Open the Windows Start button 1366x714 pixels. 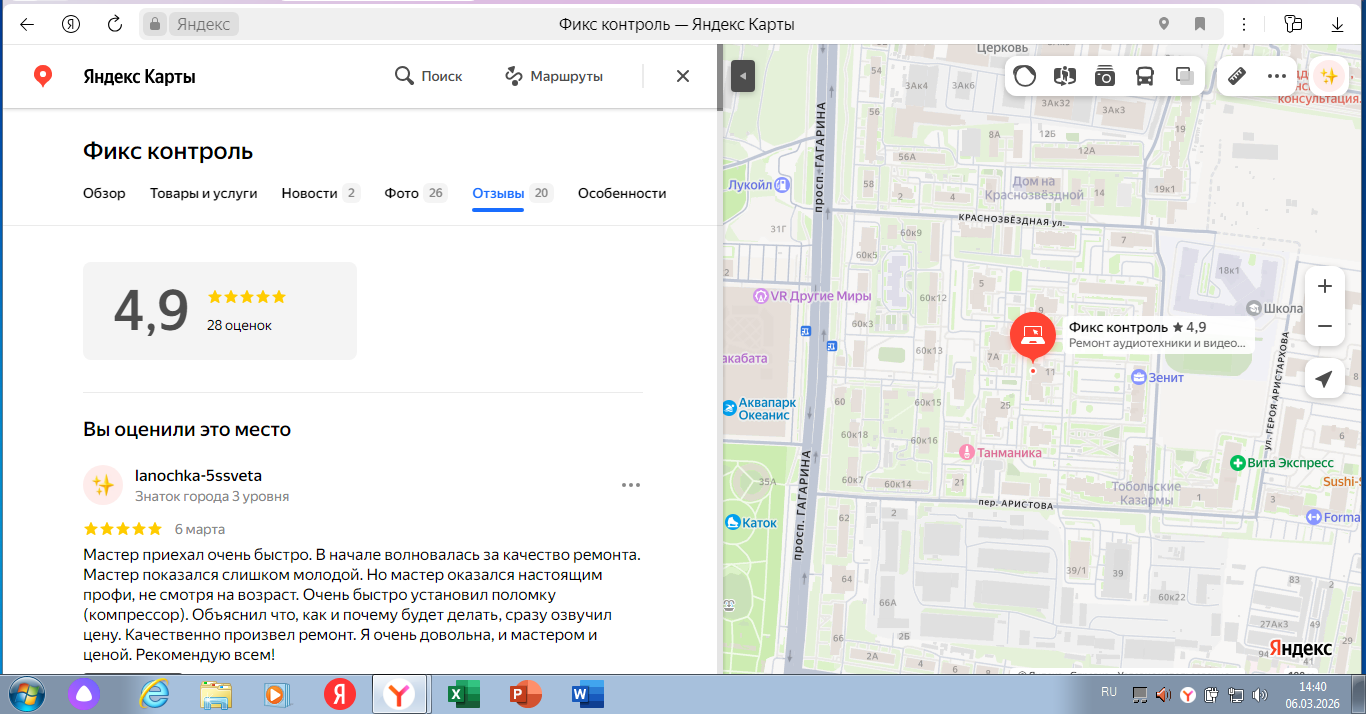(x=27, y=694)
